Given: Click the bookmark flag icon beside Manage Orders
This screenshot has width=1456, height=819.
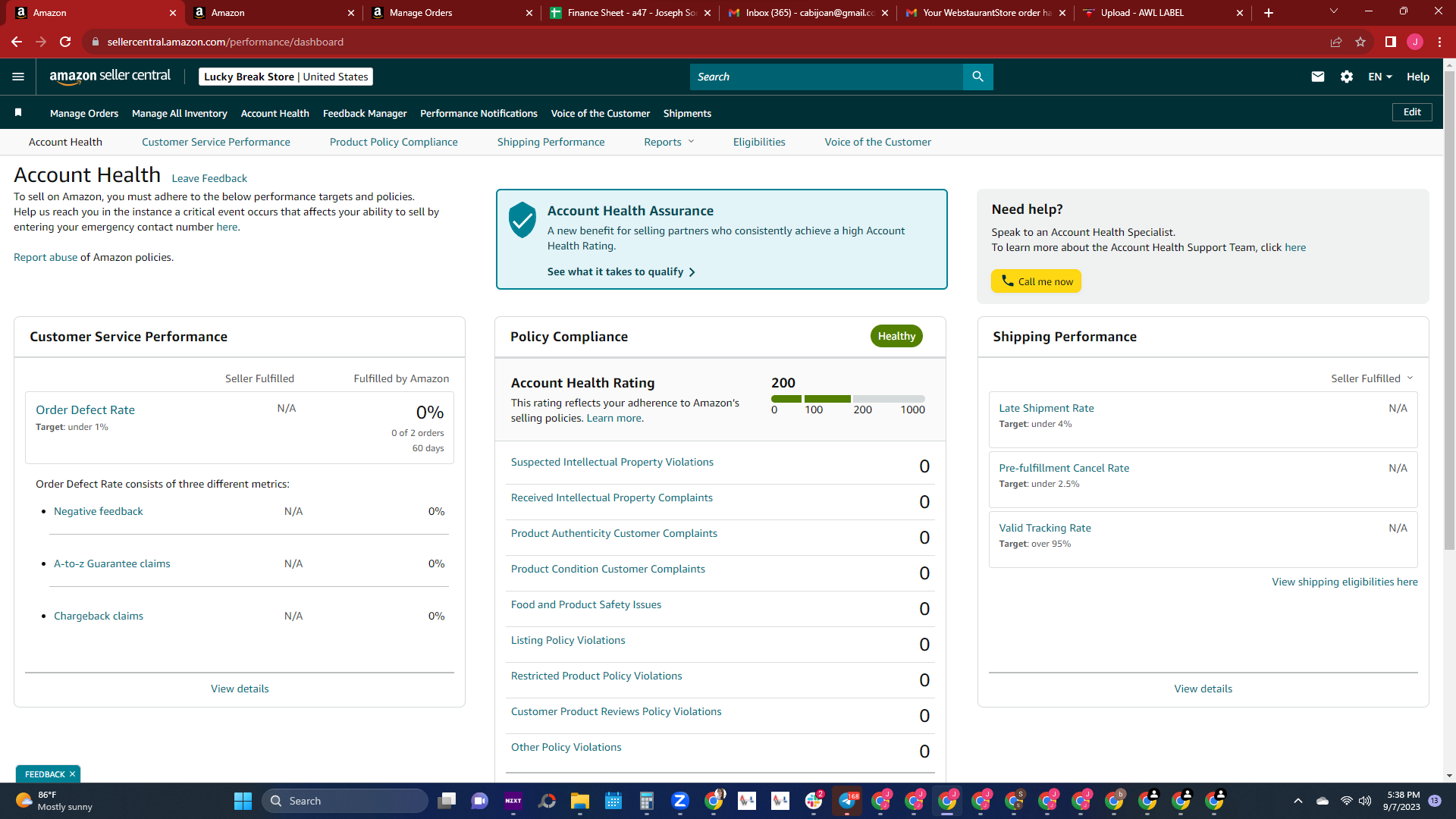Looking at the screenshot, I should pyautogui.click(x=18, y=112).
